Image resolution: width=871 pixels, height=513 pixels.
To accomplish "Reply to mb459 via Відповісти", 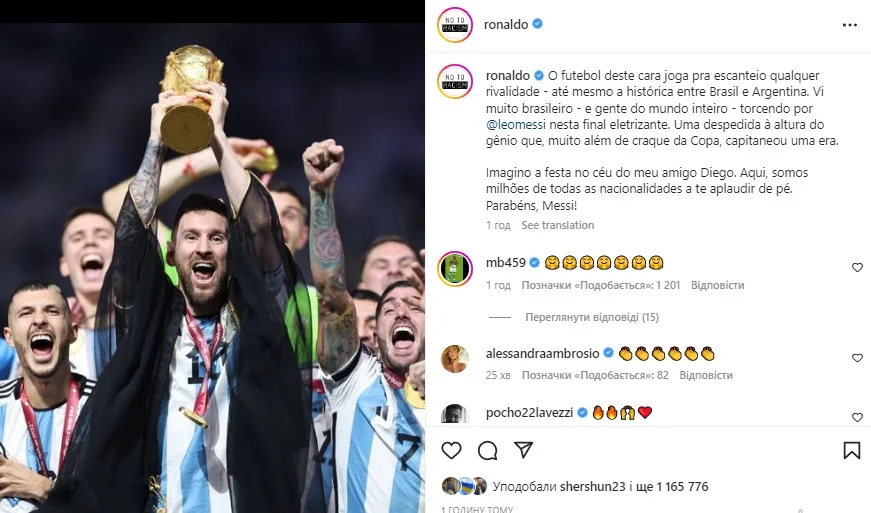I will pos(717,285).
